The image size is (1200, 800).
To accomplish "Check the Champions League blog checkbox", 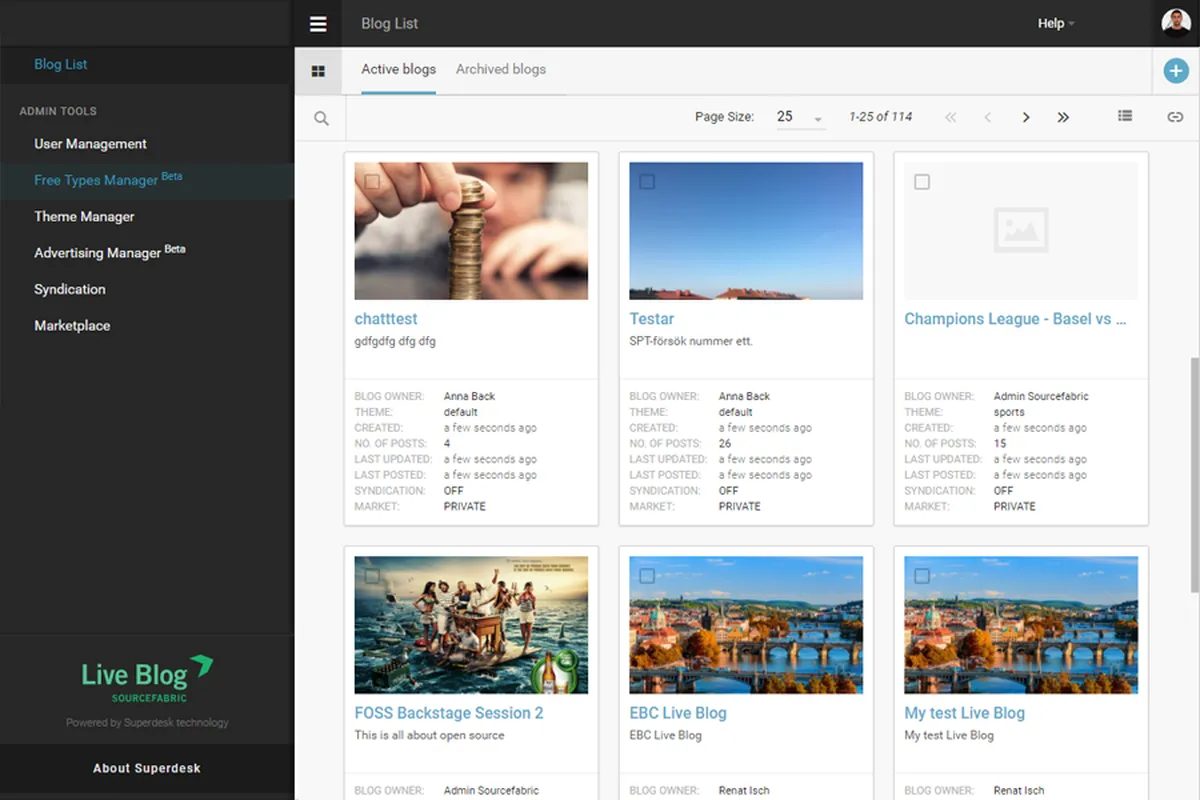I will pos(922,181).
